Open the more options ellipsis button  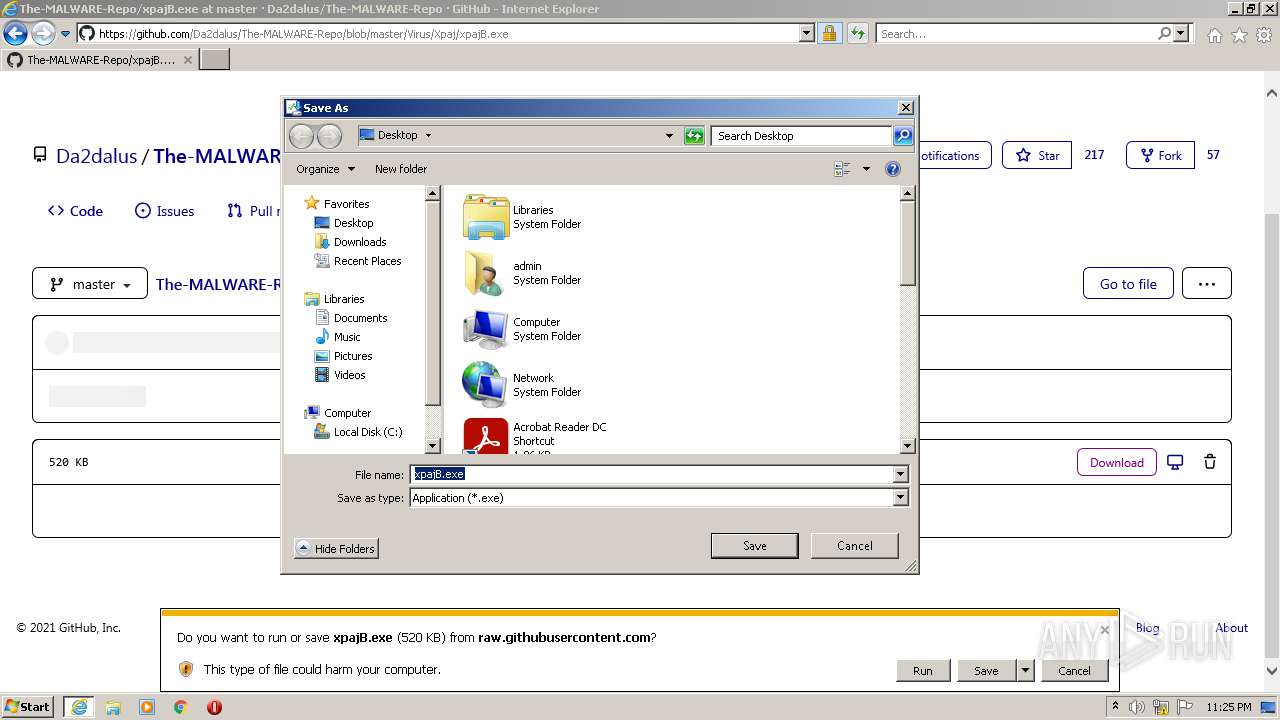pyautogui.click(x=1207, y=284)
